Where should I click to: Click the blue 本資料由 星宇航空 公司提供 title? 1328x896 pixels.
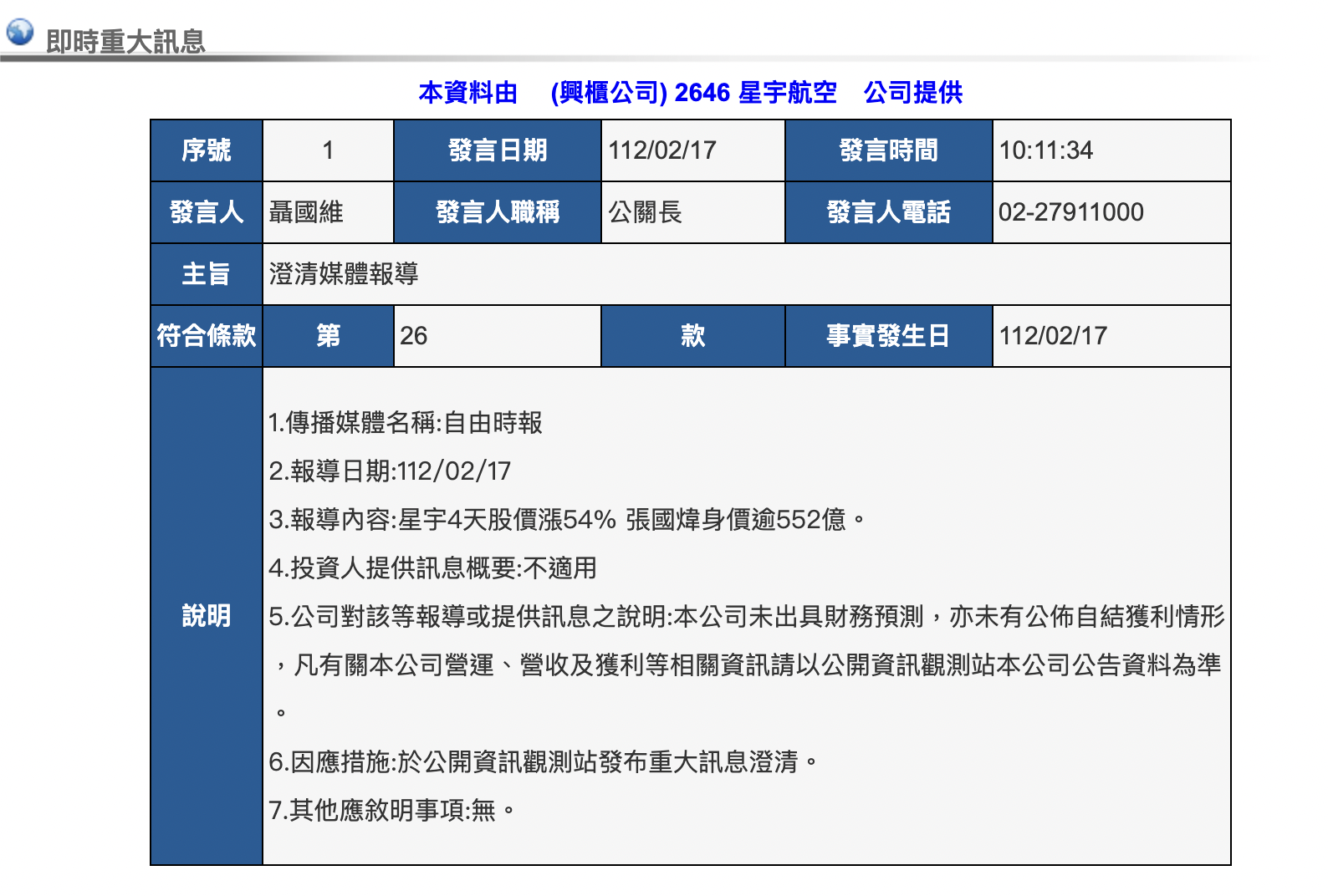pos(690,92)
